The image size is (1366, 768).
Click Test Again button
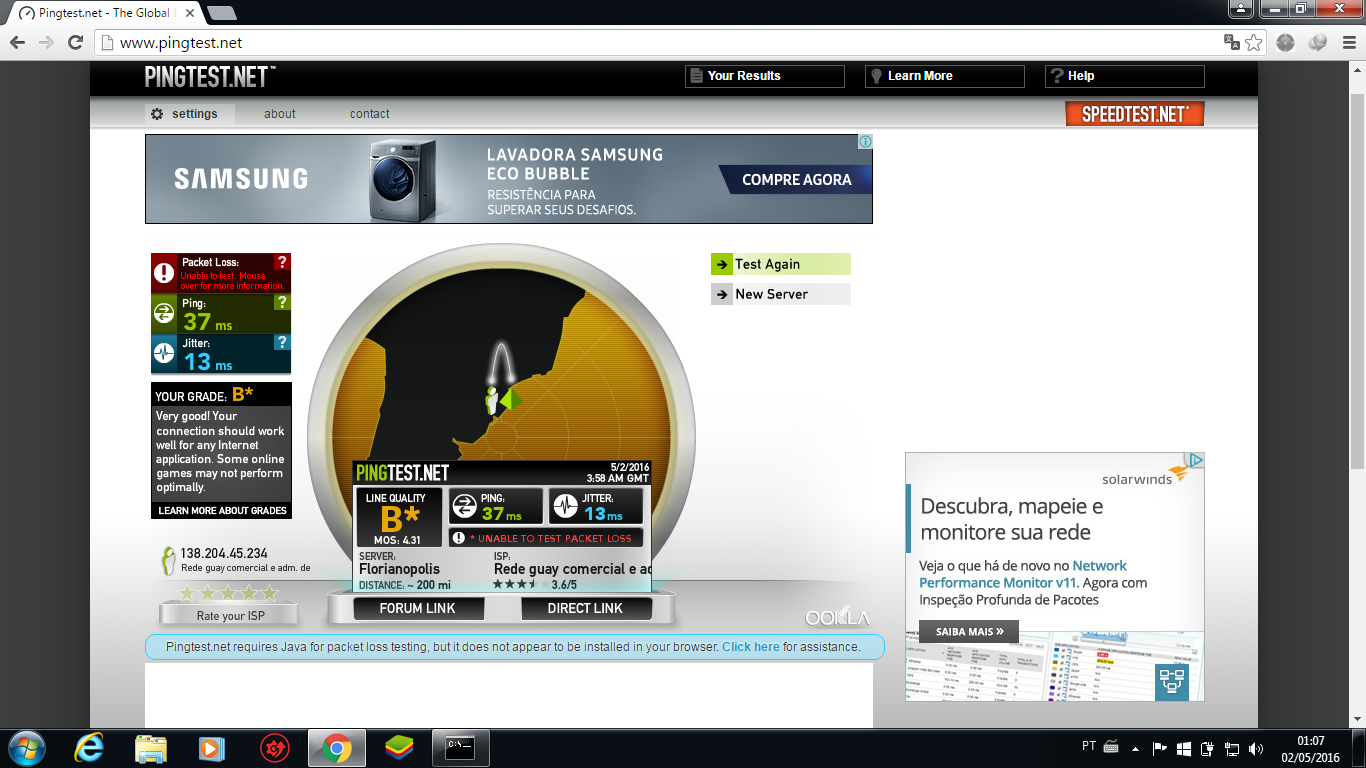[780, 264]
